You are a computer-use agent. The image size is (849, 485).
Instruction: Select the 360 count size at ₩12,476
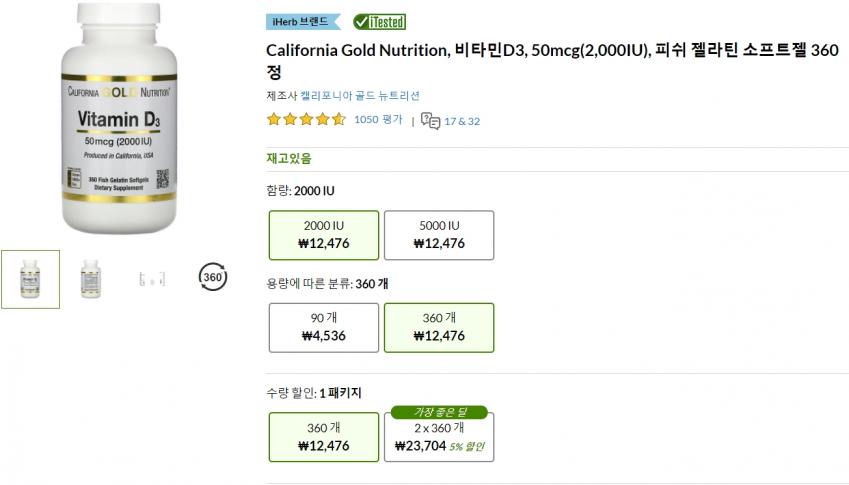(439, 327)
